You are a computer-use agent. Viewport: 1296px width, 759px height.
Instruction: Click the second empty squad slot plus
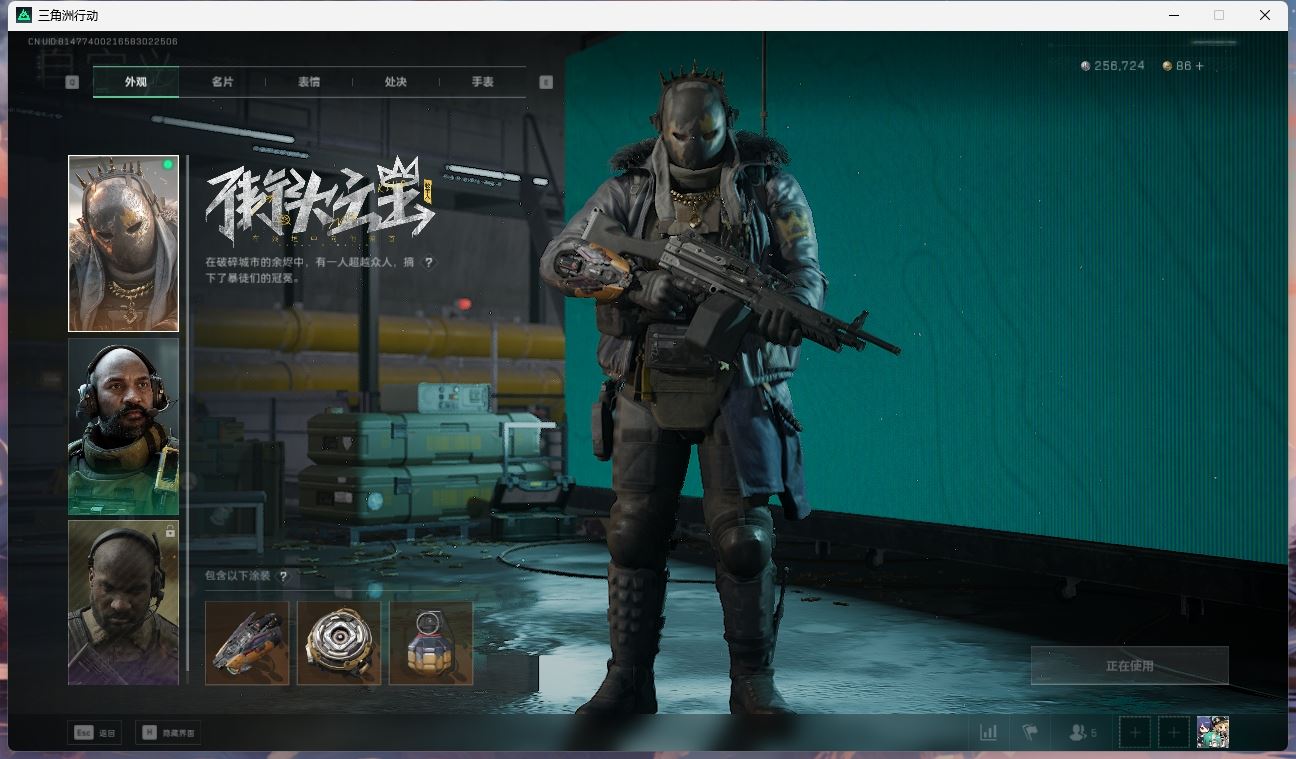click(1174, 732)
